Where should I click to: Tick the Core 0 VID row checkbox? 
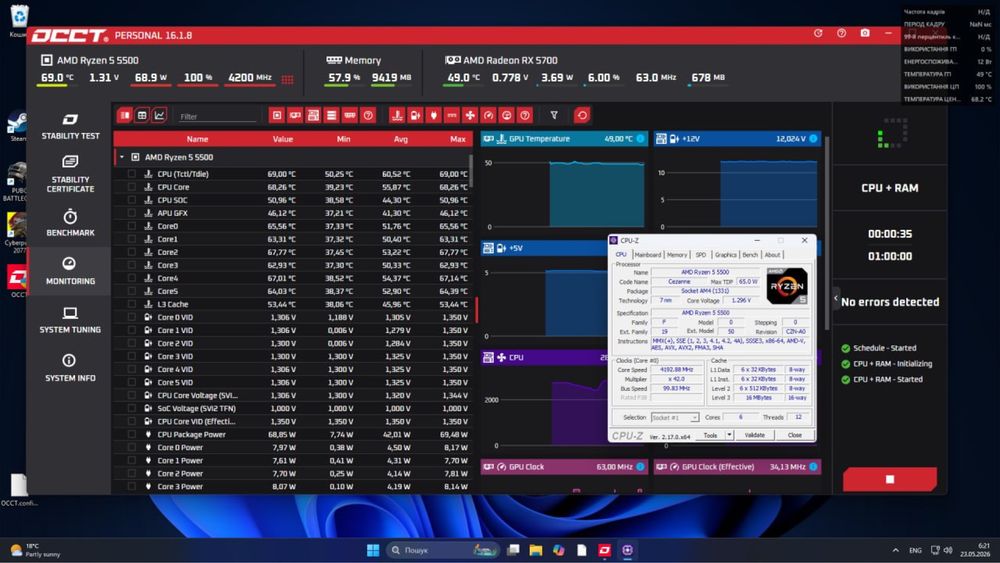click(x=131, y=317)
